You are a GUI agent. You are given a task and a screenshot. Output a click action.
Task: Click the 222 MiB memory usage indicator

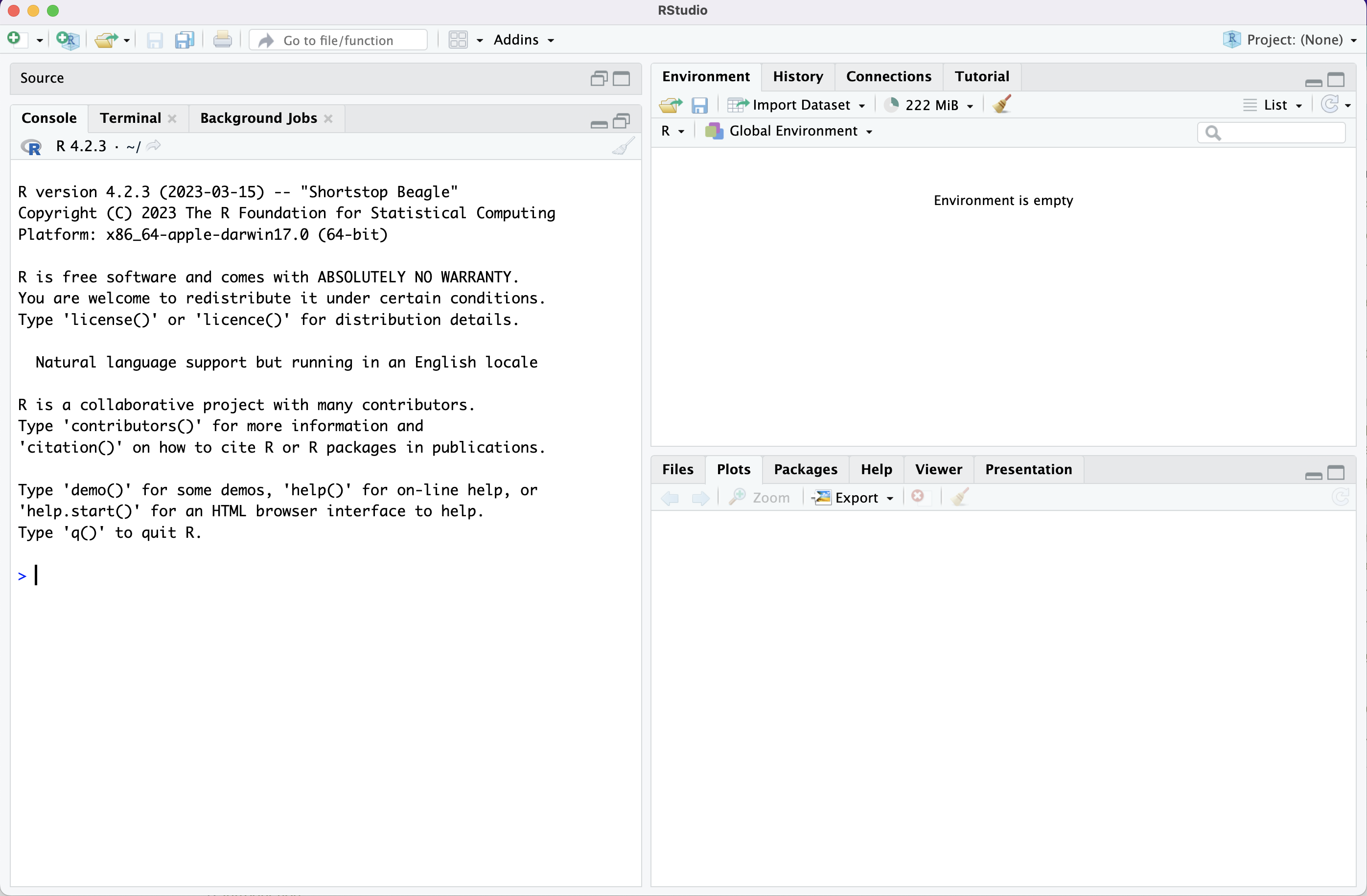click(930, 105)
